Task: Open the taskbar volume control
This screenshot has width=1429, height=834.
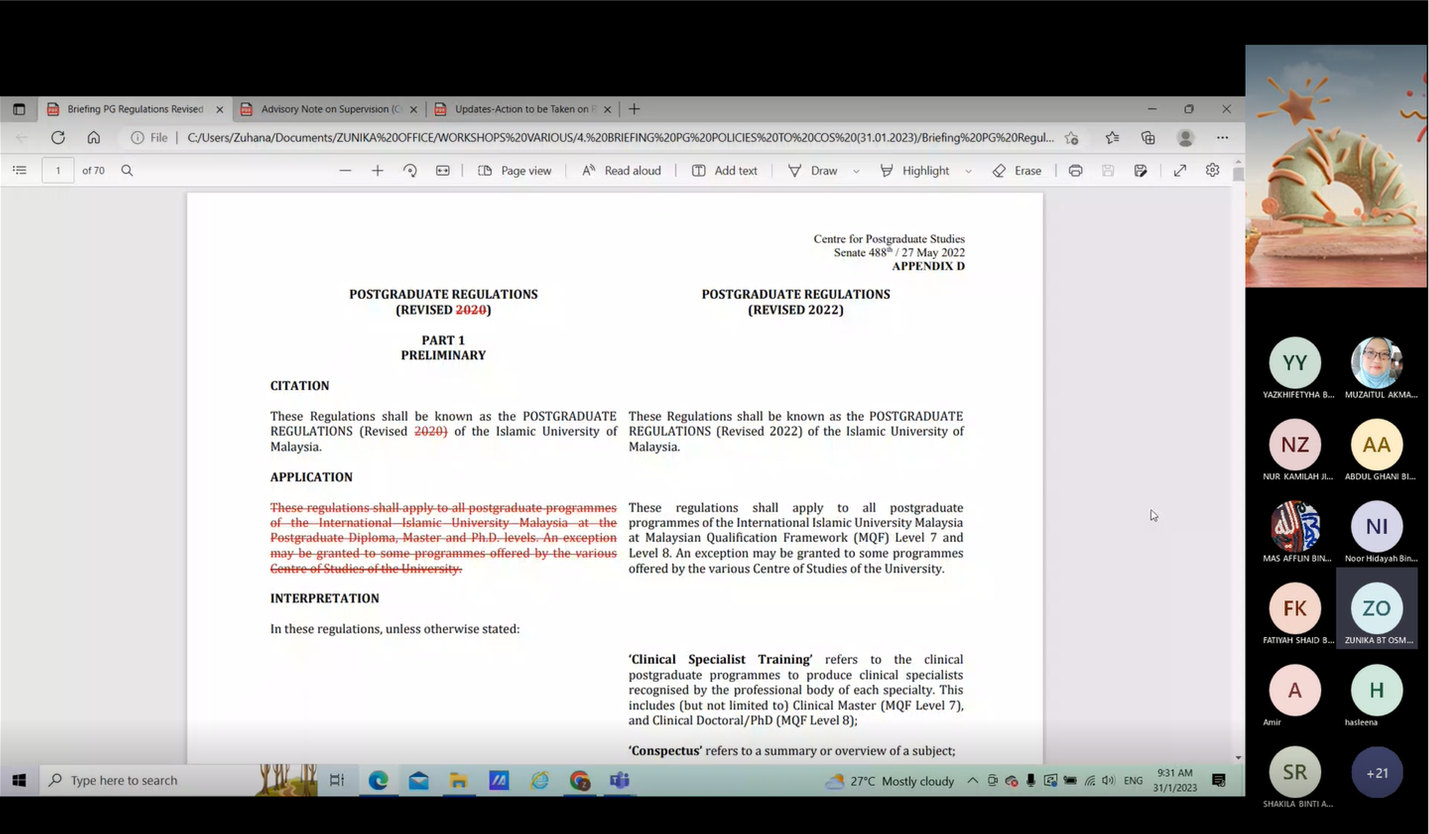Action: coord(1108,781)
